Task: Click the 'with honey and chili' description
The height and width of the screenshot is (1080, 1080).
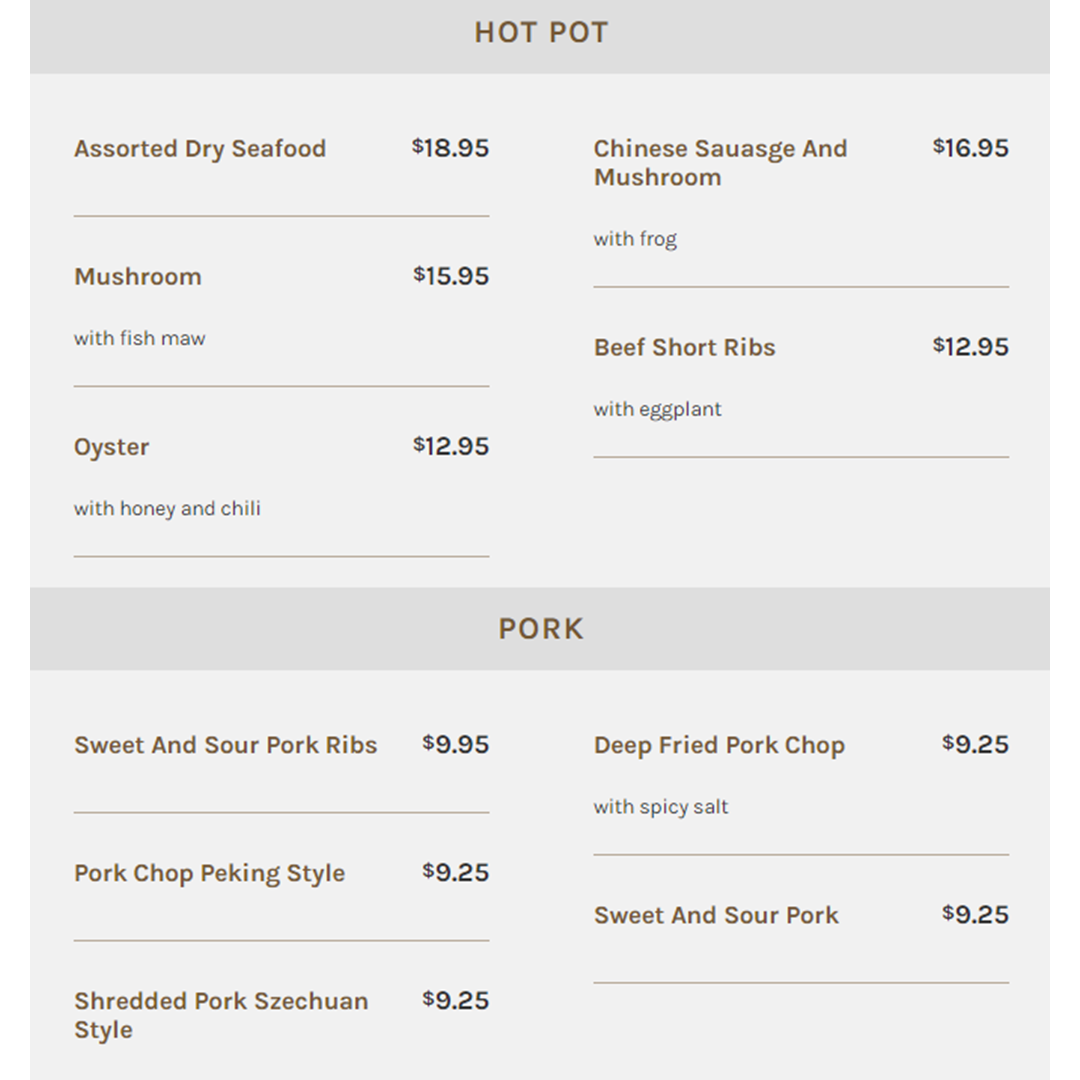Action: [167, 508]
